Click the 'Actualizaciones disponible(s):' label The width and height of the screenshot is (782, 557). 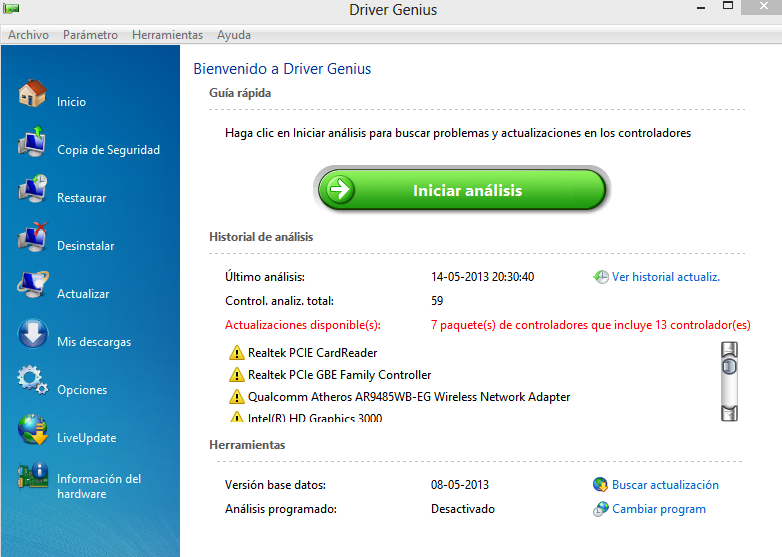(x=303, y=325)
